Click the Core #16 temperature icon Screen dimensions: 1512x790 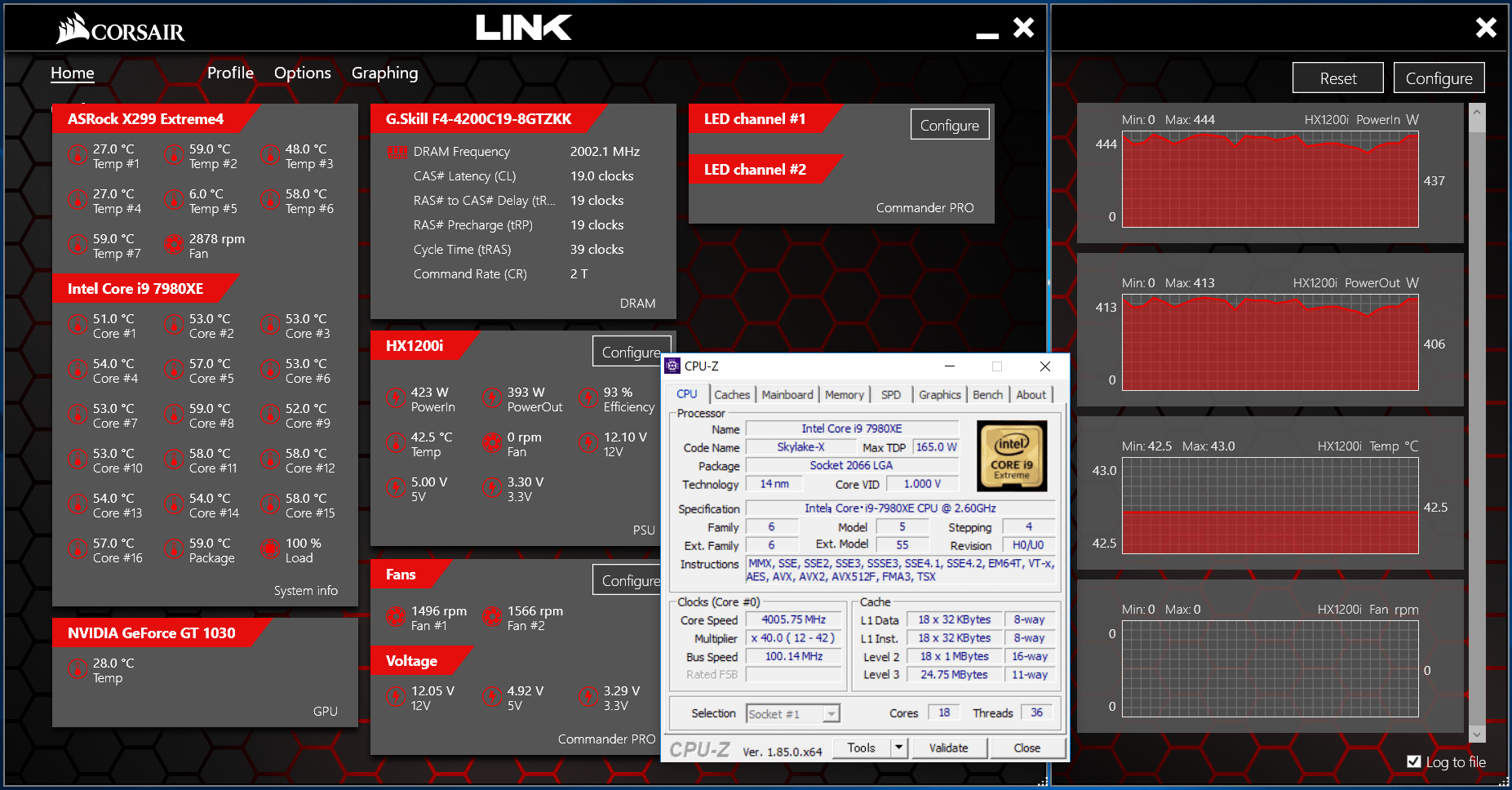click(x=78, y=549)
